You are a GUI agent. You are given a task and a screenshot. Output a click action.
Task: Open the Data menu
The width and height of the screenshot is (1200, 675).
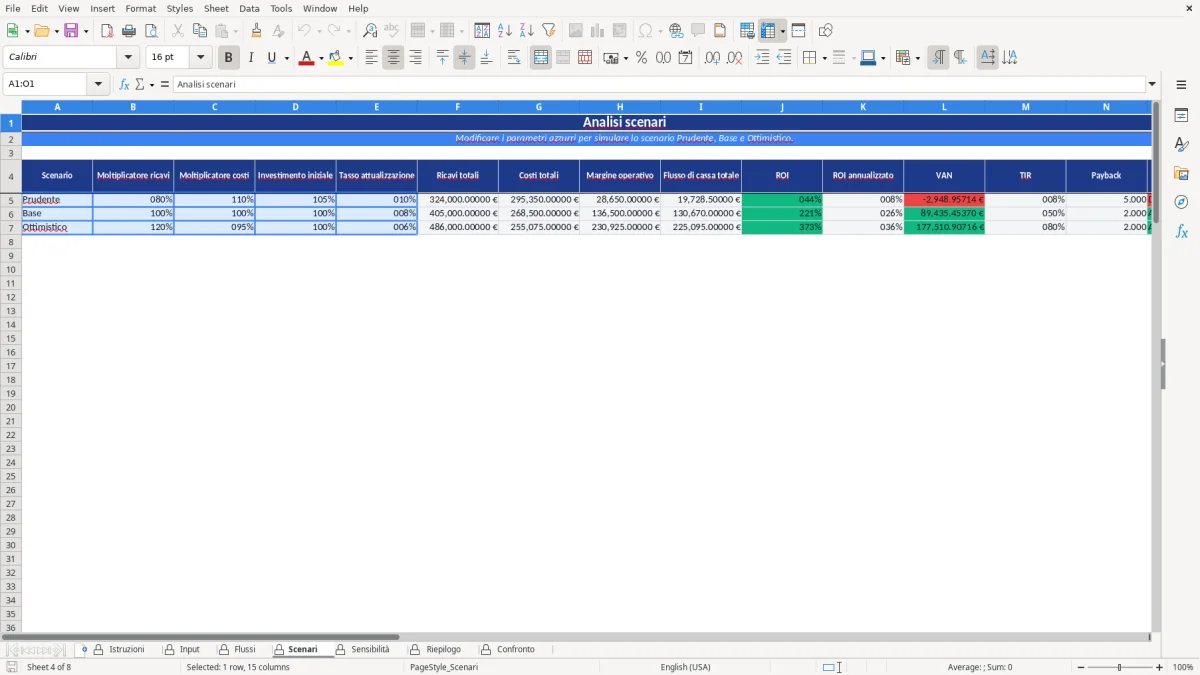click(x=249, y=8)
